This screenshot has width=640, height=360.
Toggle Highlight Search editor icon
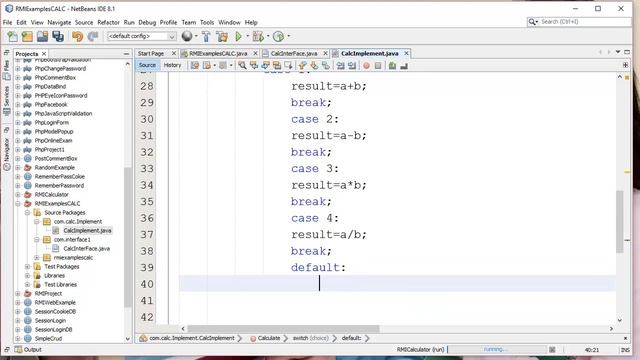pos(277,65)
